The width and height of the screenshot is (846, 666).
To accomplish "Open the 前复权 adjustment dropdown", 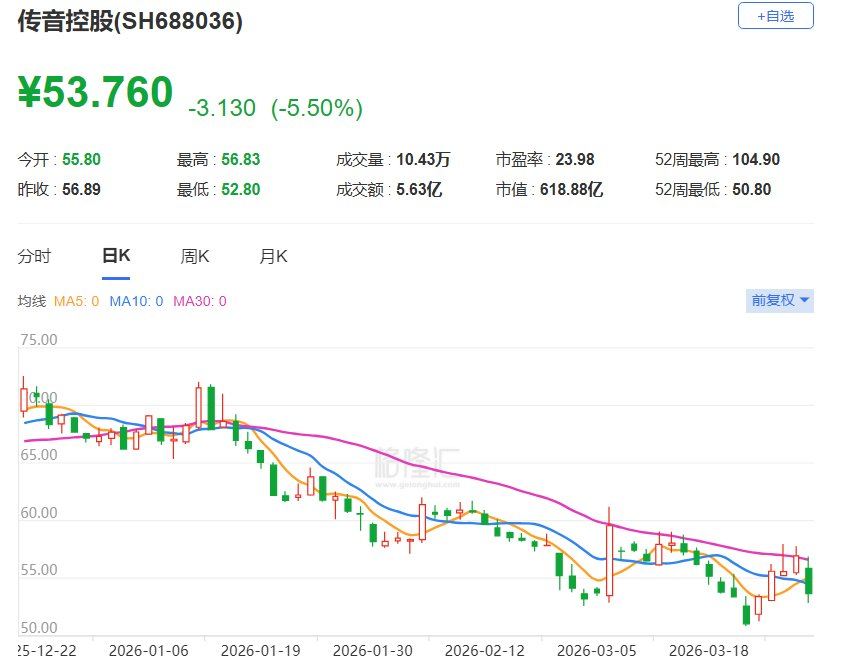I will 777,300.
